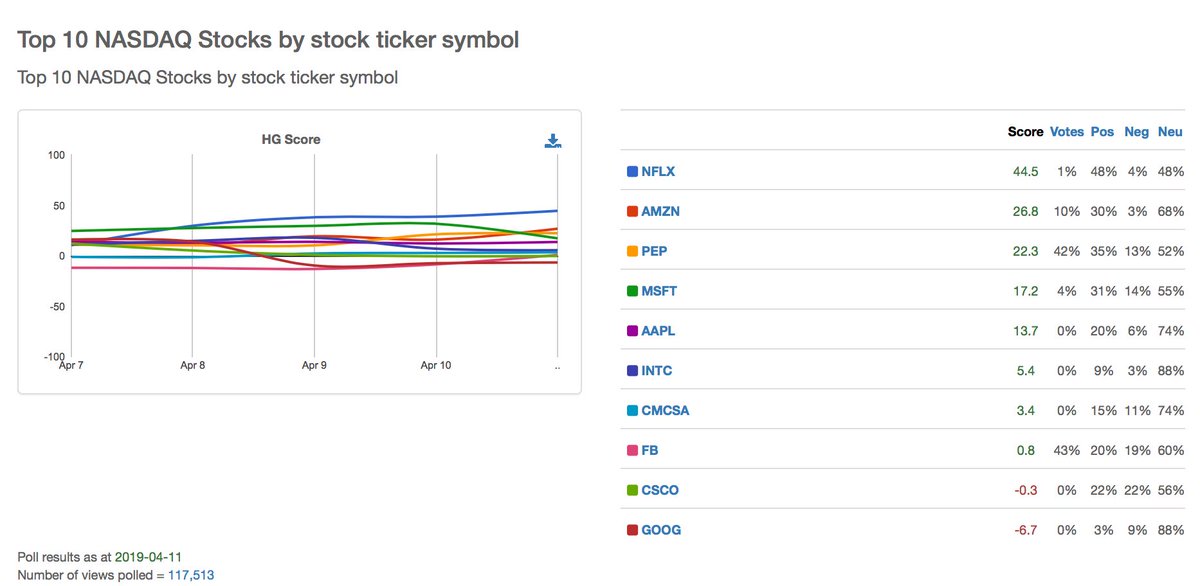Screen dimensions: 1200x586
Task: Click the GOOG score value -6.7
Action: click(x=1027, y=530)
